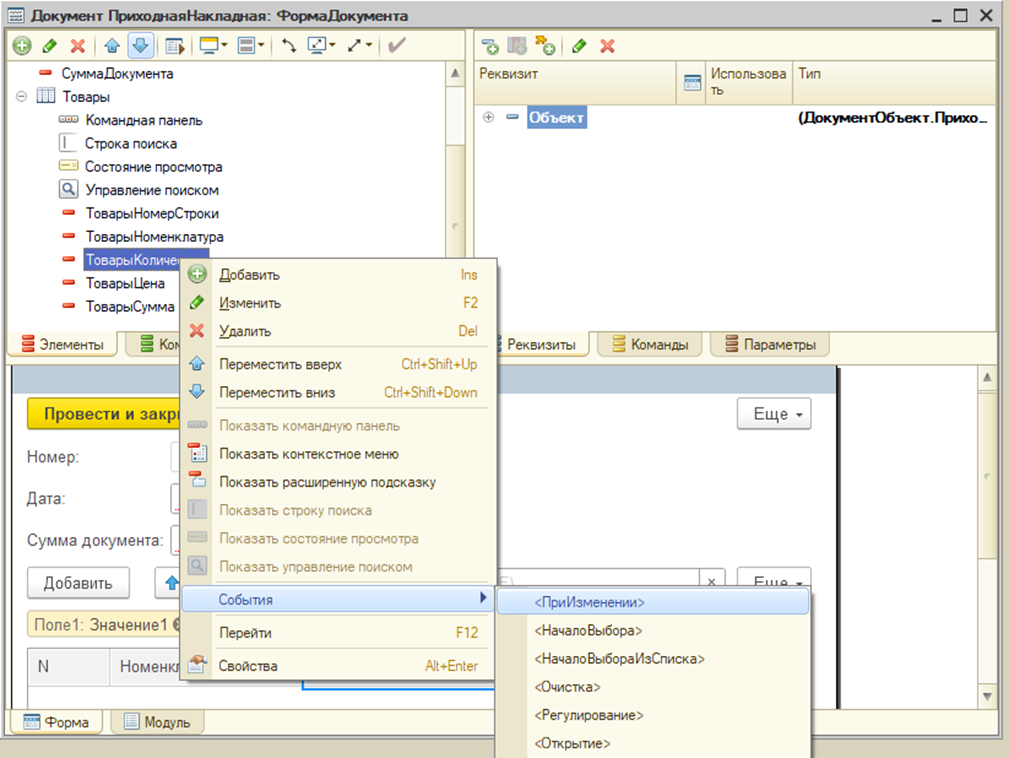Click the N column header in preview table
This screenshot has height=758, width=1009.
(x=68, y=666)
